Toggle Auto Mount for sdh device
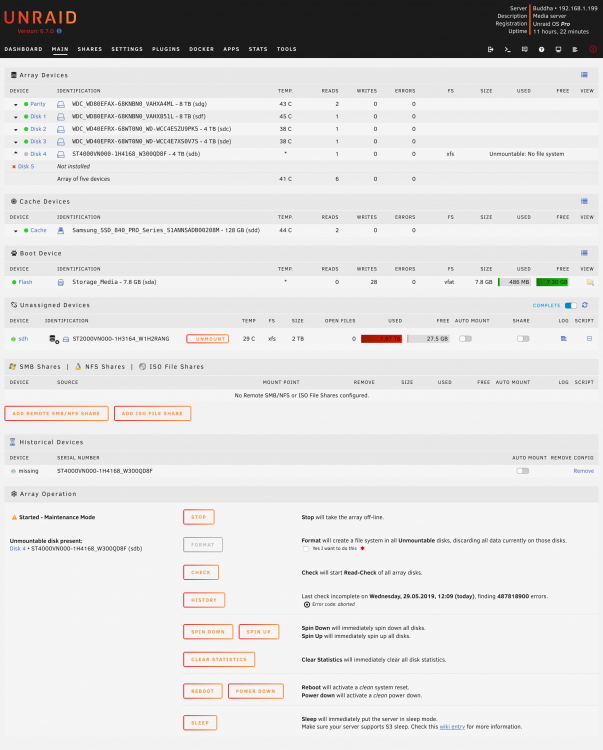The height and width of the screenshot is (750, 603). pyautogui.click(x=465, y=339)
